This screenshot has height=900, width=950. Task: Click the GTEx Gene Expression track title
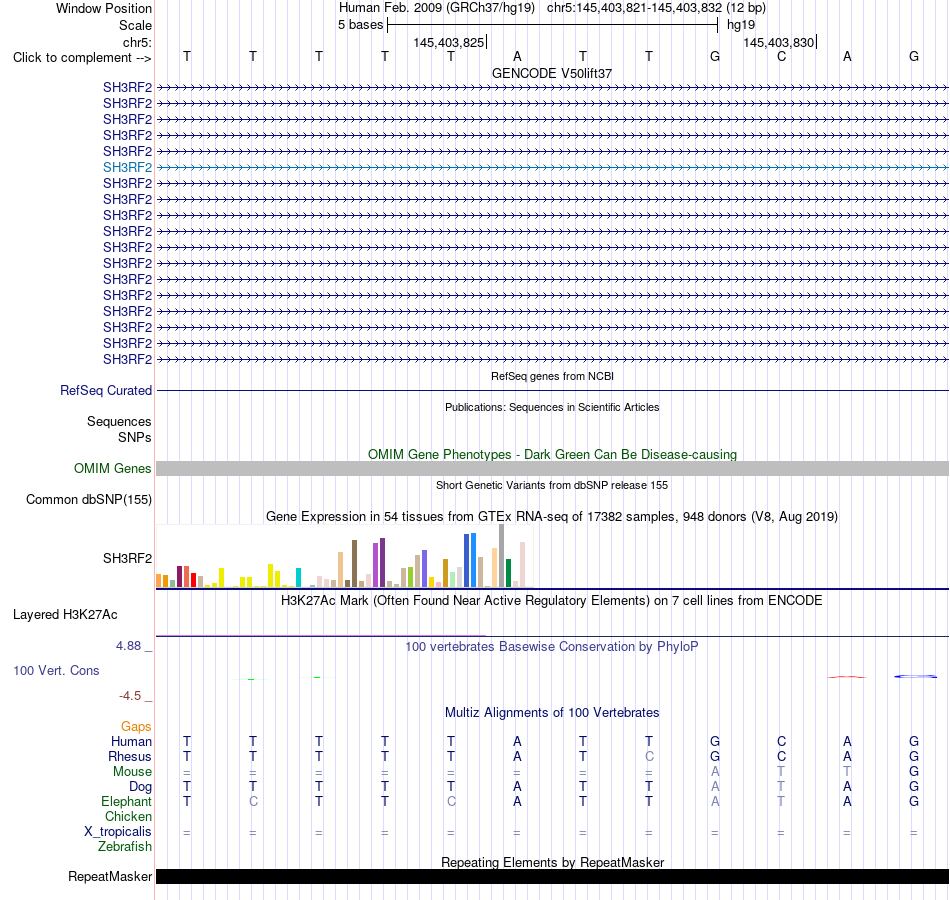(x=552, y=517)
